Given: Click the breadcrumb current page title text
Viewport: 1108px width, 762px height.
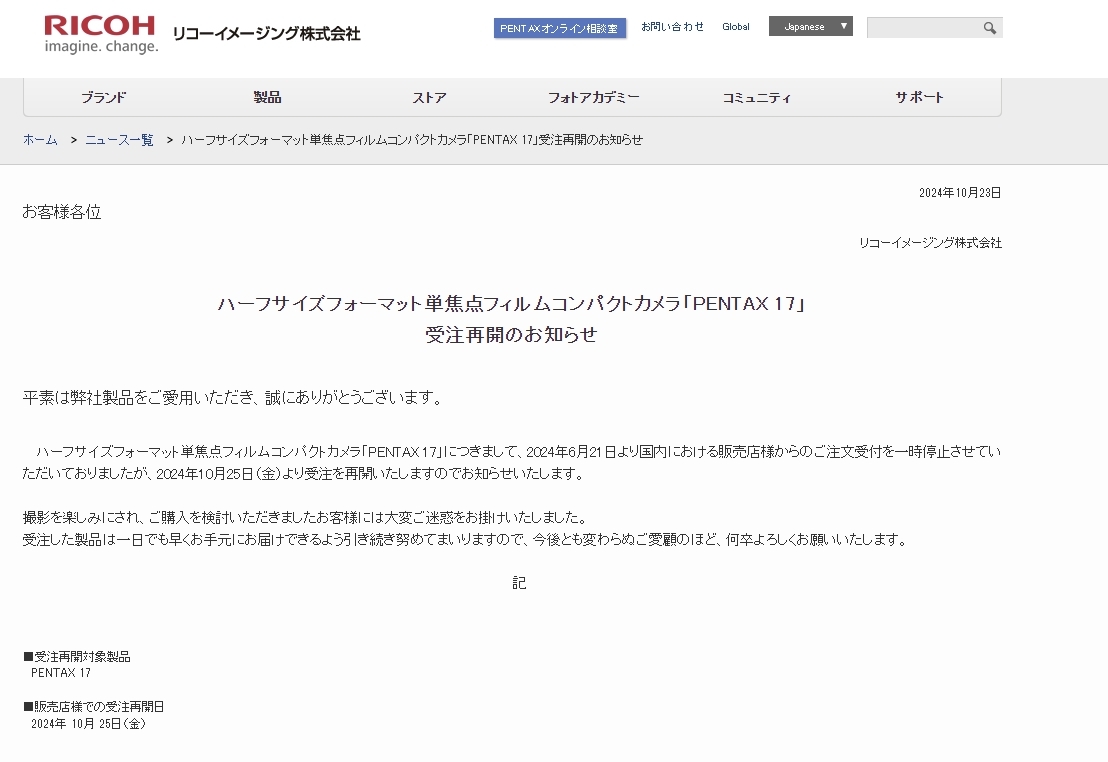Looking at the screenshot, I should click(x=412, y=140).
